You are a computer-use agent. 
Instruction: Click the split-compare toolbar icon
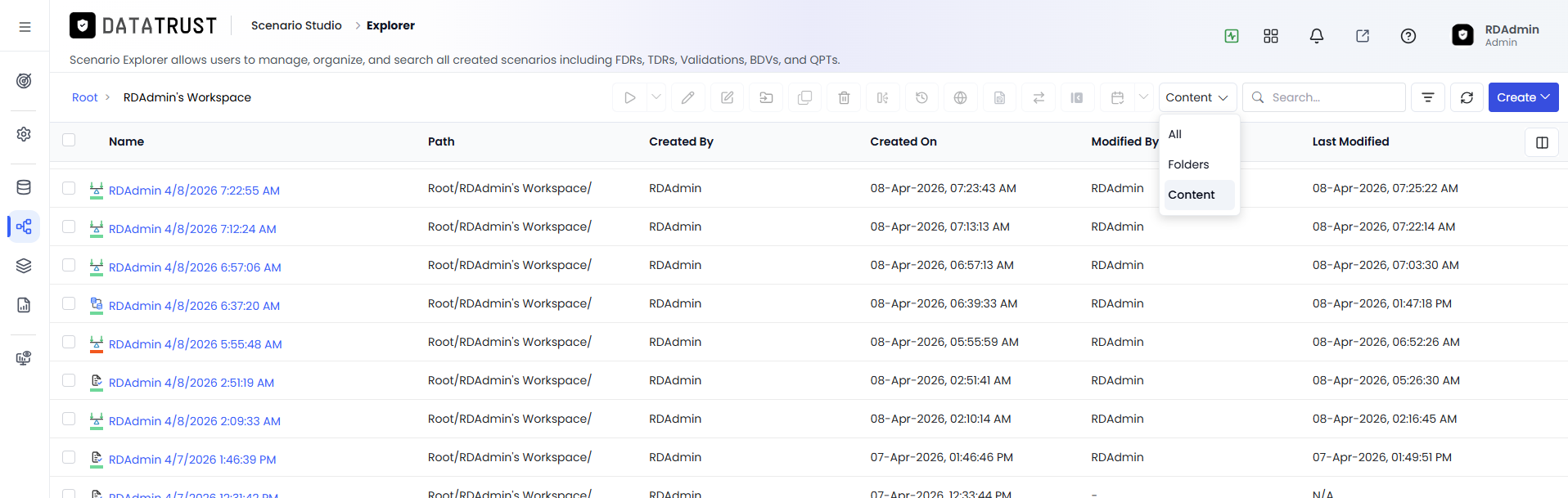click(883, 97)
